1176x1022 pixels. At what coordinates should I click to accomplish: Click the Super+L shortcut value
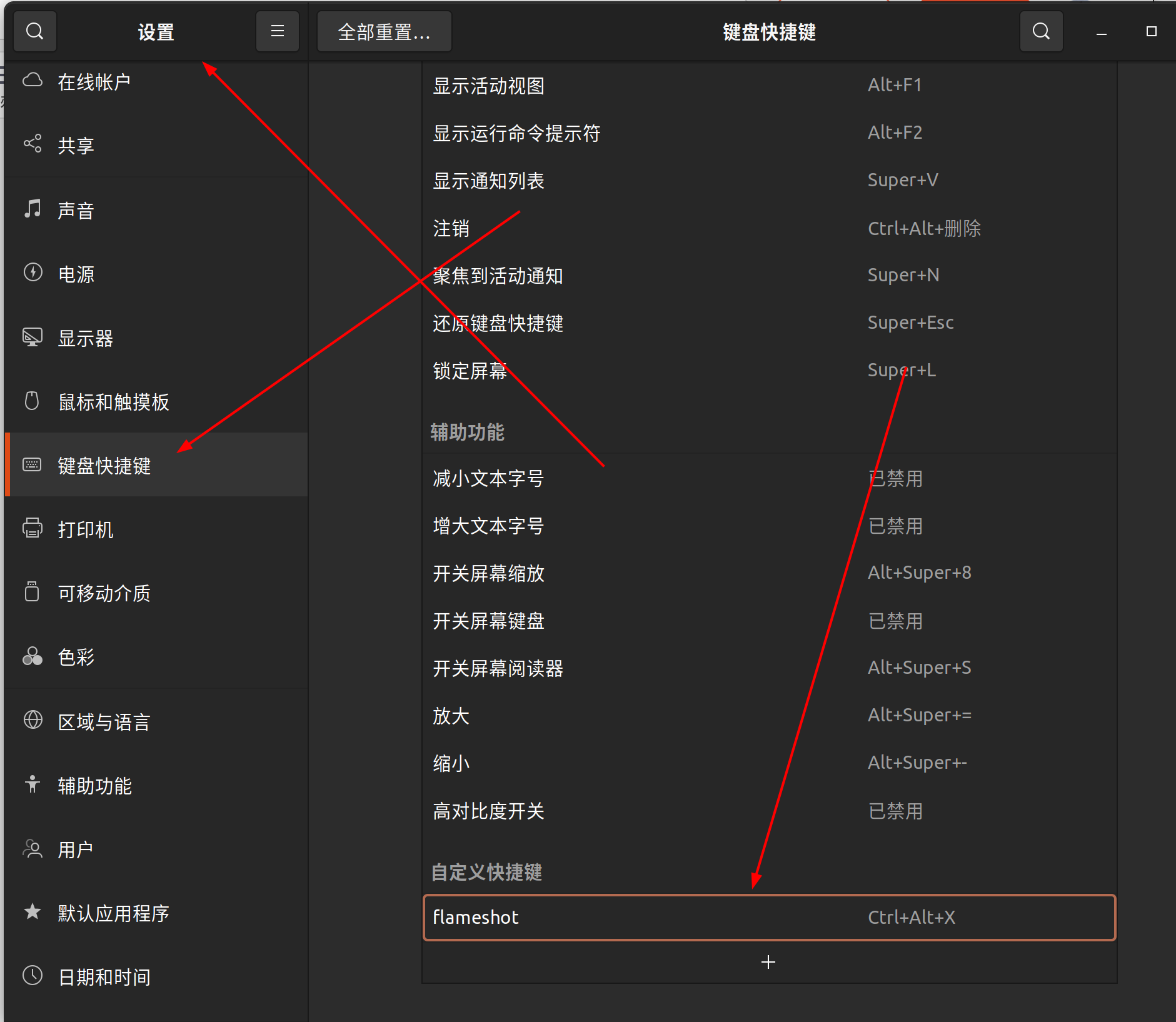(902, 370)
